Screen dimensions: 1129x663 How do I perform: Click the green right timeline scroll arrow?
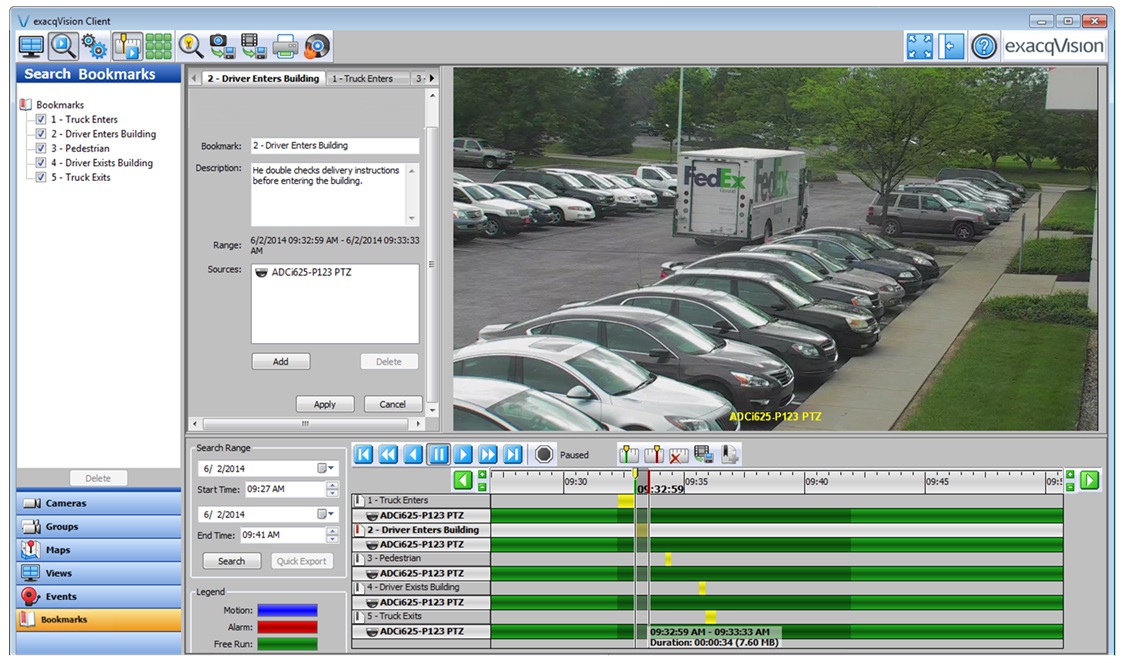click(1089, 479)
